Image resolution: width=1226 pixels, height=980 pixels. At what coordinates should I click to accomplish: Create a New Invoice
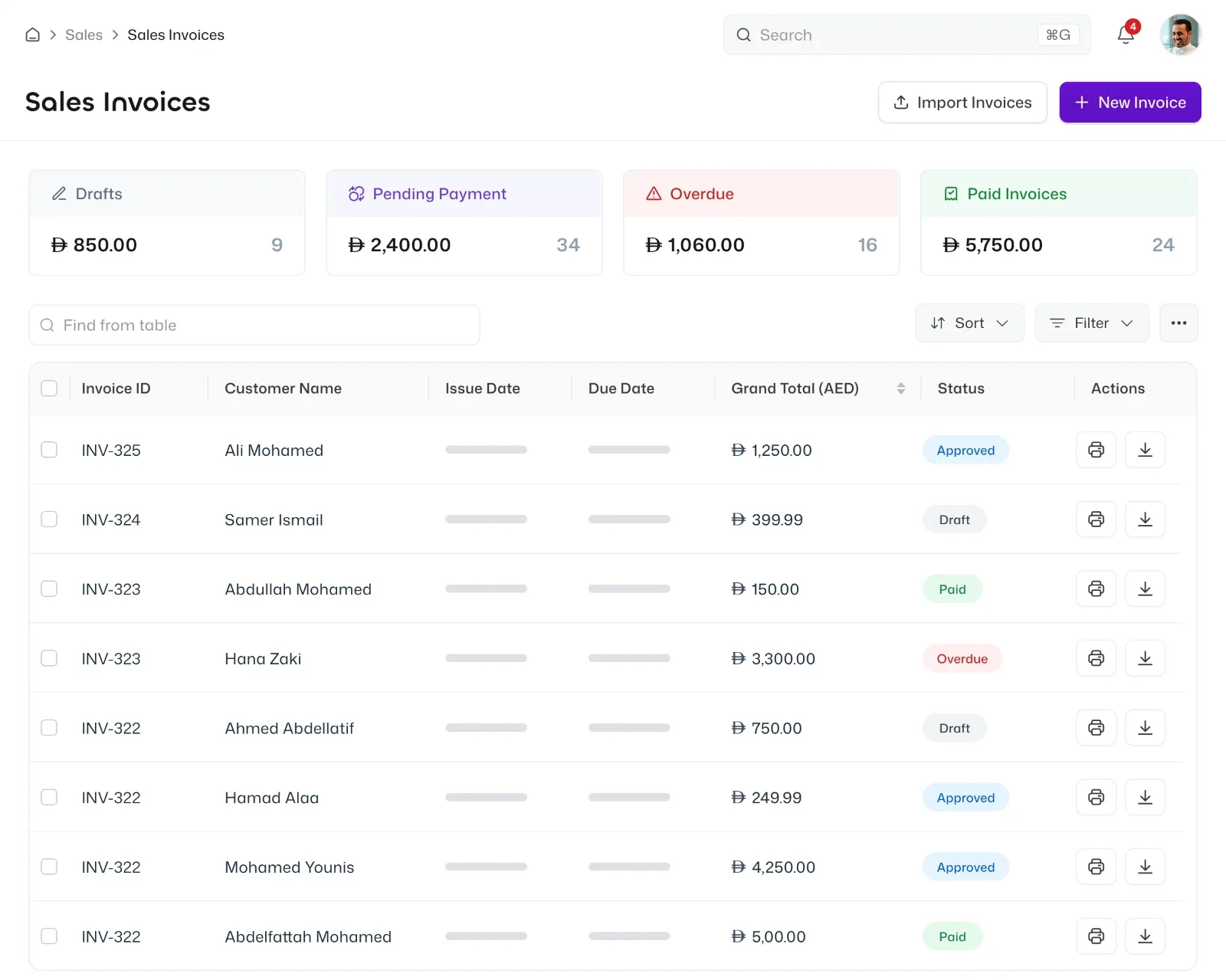(x=1130, y=102)
